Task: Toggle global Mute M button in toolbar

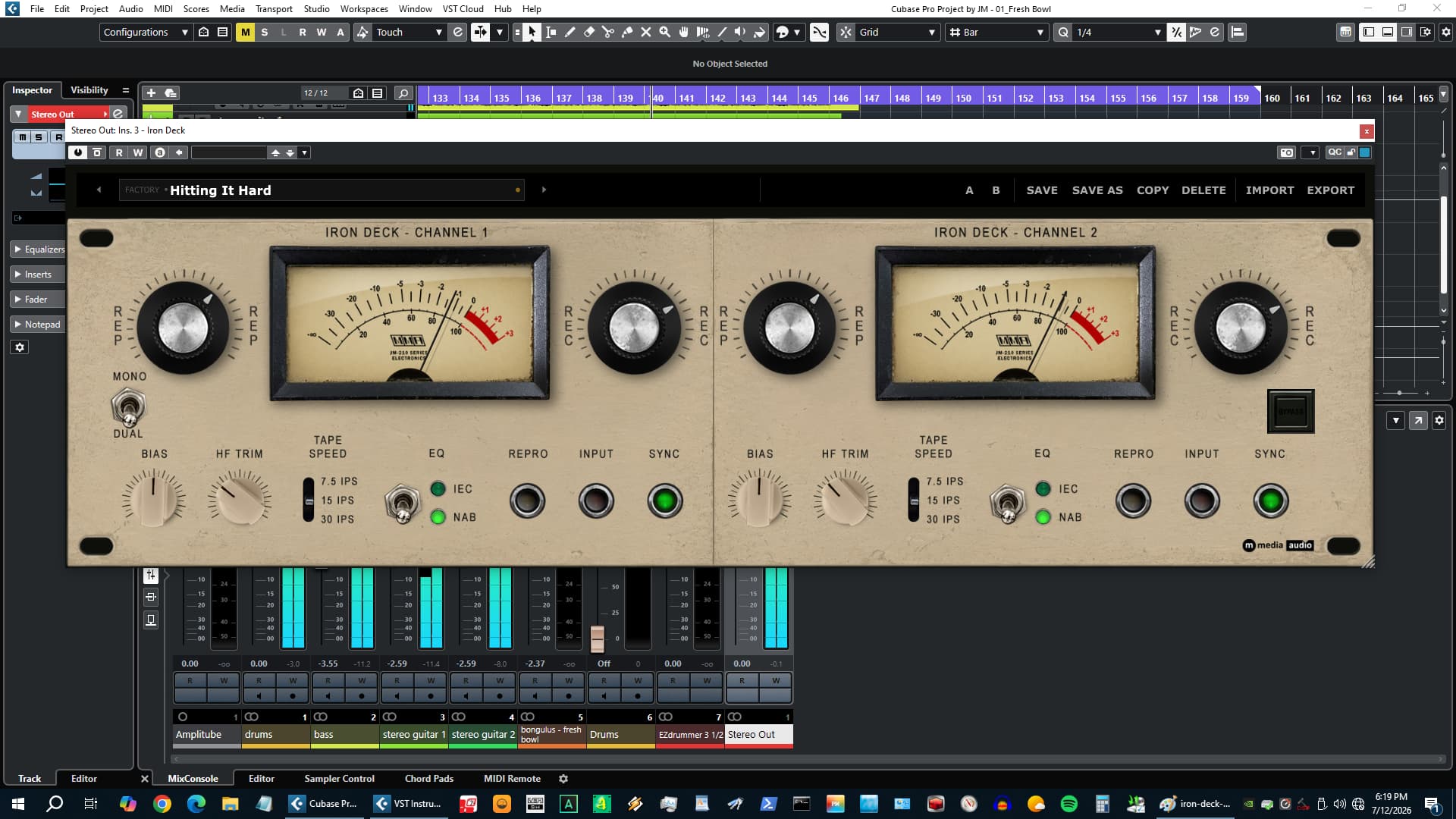Action: (245, 32)
